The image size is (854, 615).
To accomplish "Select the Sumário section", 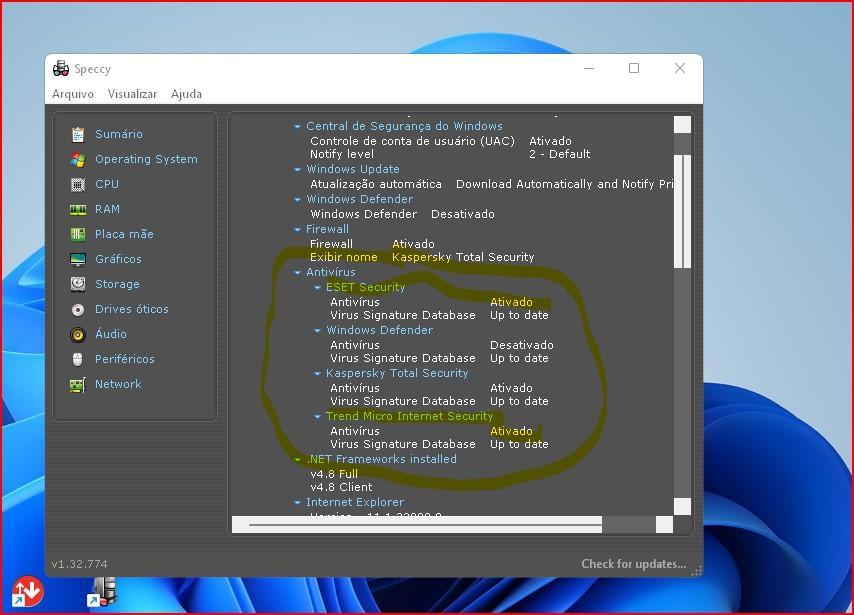I will coord(119,134).
